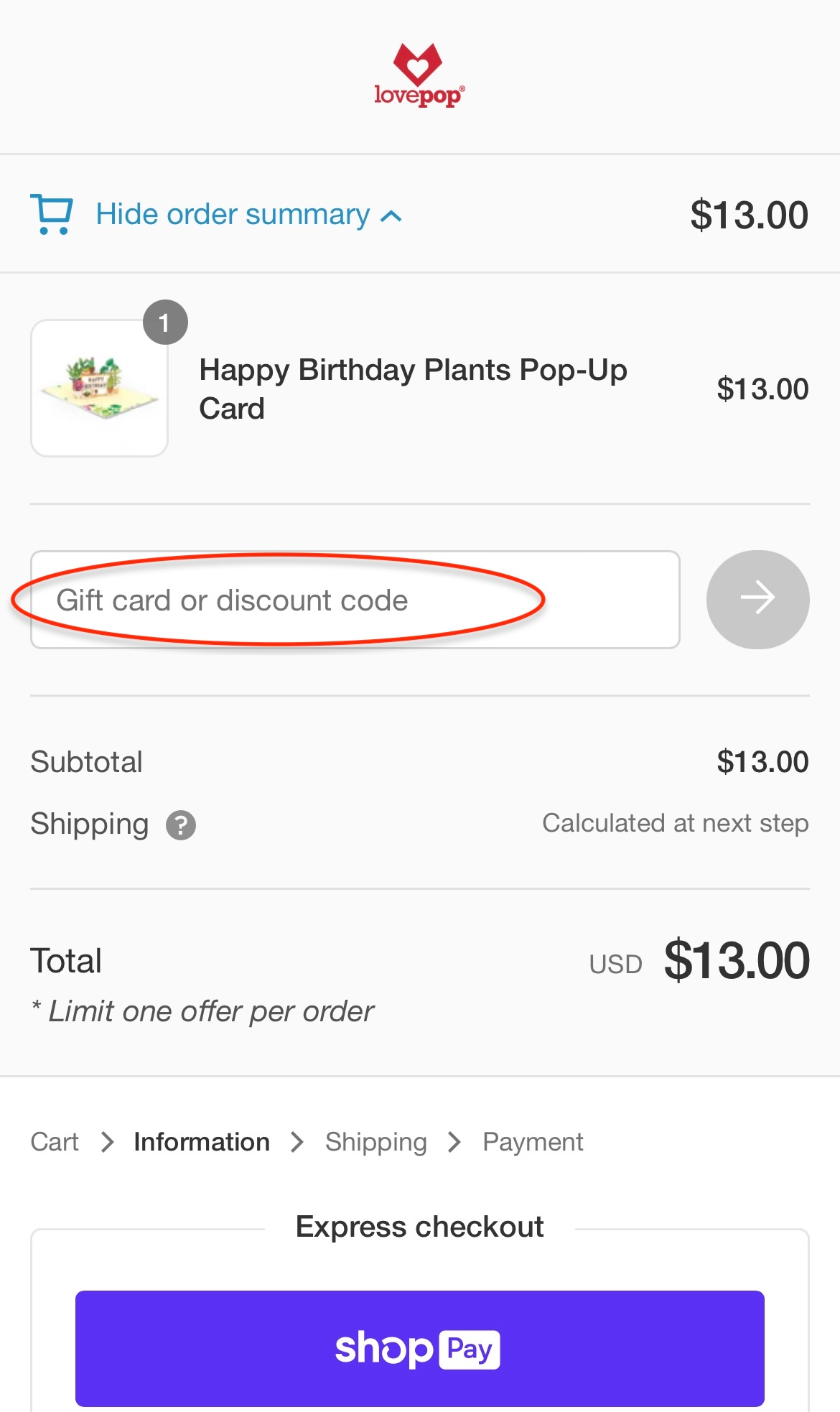Click the shopping cart icon
Image resolution: width=840 pixels, height=1412 pixels.
pyautogui.click(x=52, y=214)
